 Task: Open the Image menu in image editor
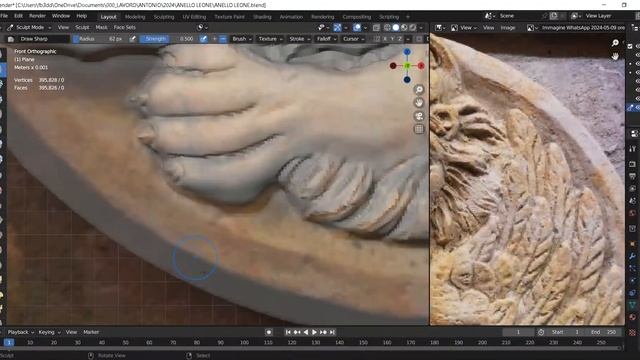[508, 28]
